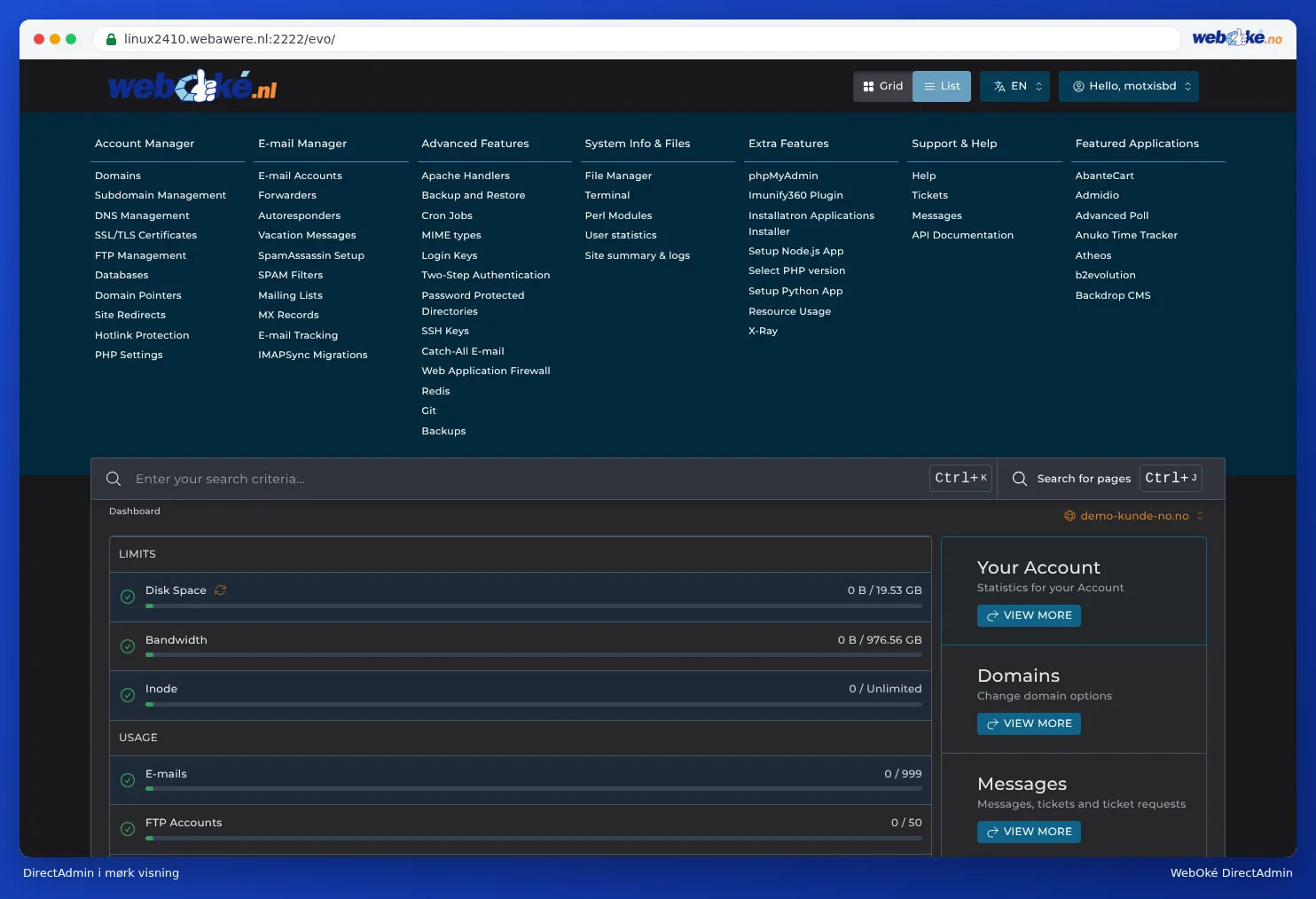The width and height of the screenshot is (1316, 899).
Task: Open the EN language dropdown
Action: point(1014,86)
